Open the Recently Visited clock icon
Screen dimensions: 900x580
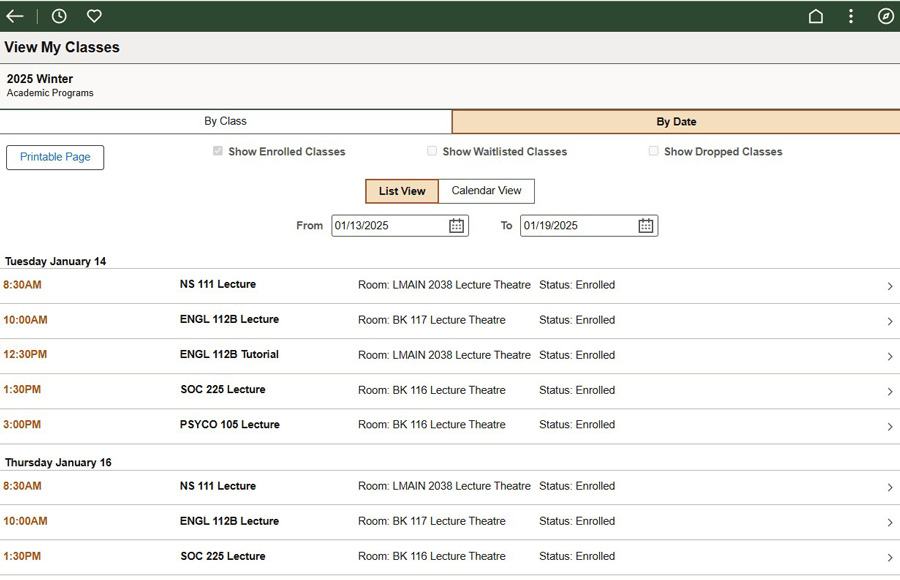pos(58,15)
